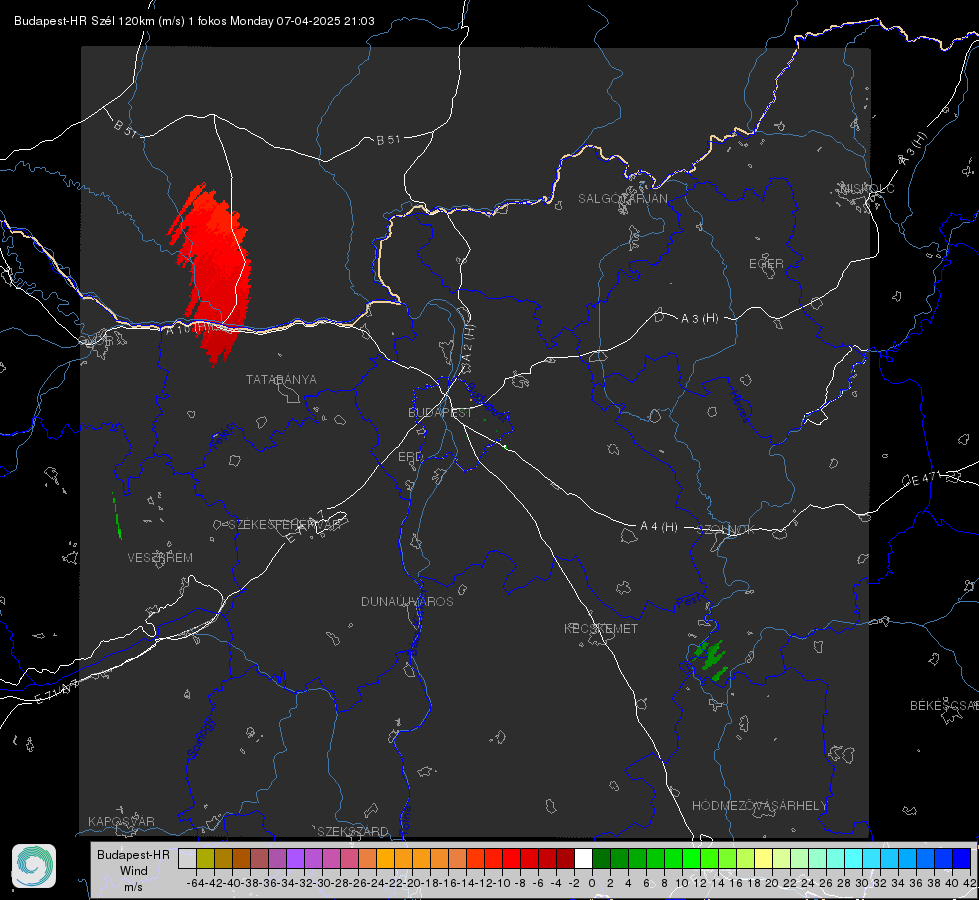This screenshot has height=900, width=979.
Task: Click the Budapest-HR Wind m/s legend label
Action: pyautogui.click(x=134, y=870)
